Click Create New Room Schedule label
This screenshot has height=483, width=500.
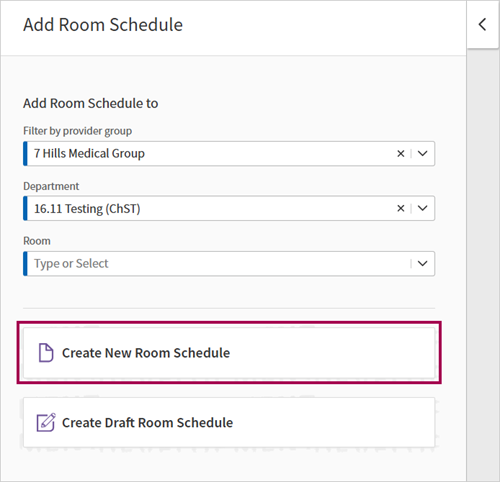coord(146,353)
